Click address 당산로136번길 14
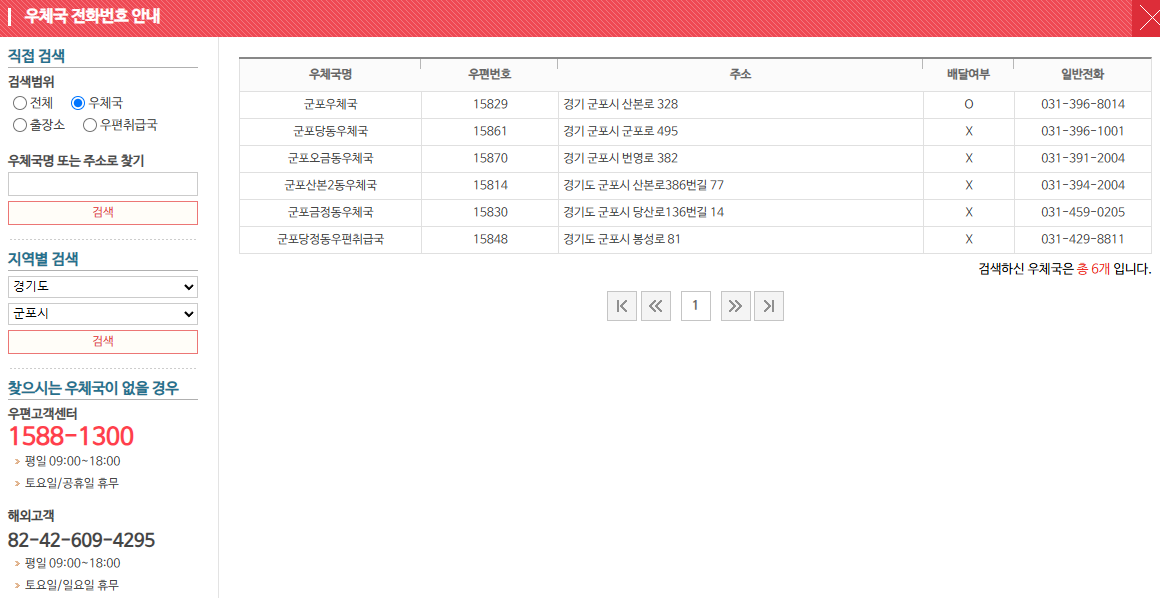 point(678,212)
